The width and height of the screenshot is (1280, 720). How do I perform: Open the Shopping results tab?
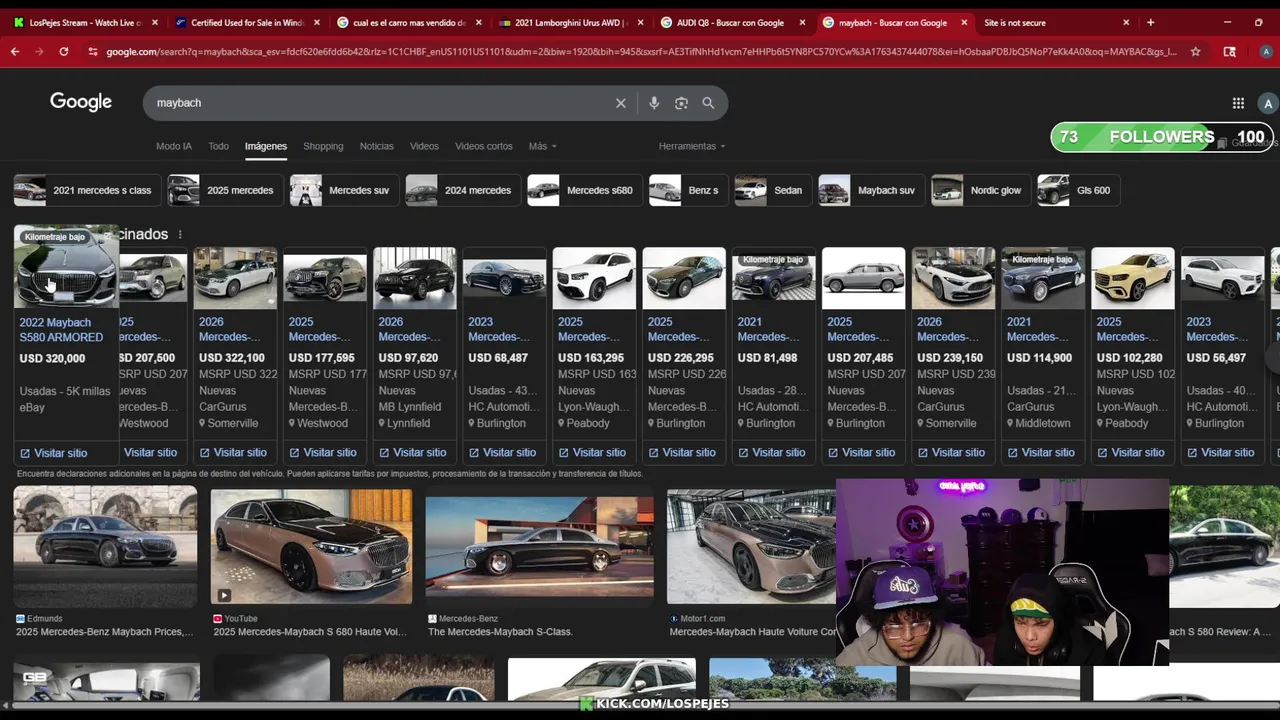coord(323,146)
